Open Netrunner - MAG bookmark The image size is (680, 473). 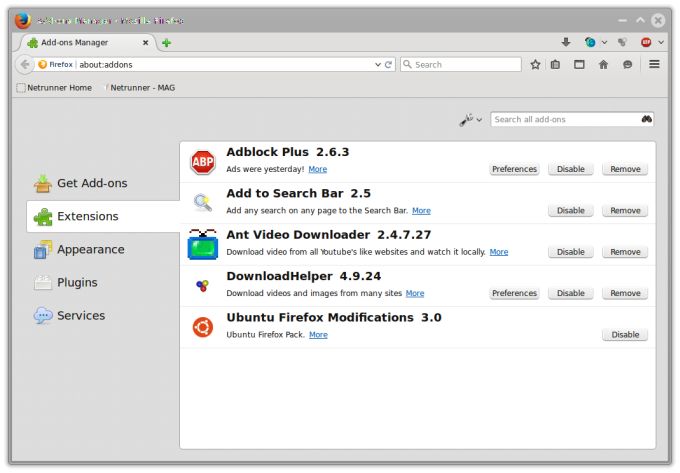tap(140, 88)
